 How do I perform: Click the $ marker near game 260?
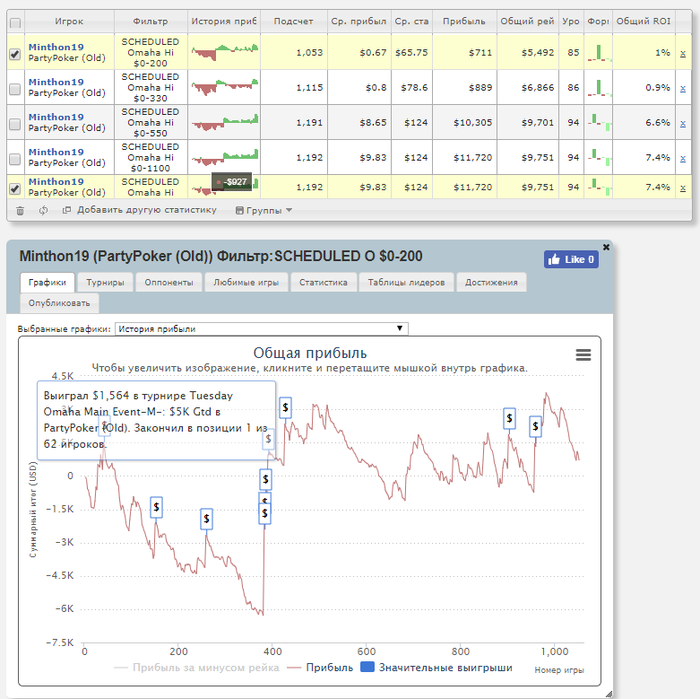(206, 519)
